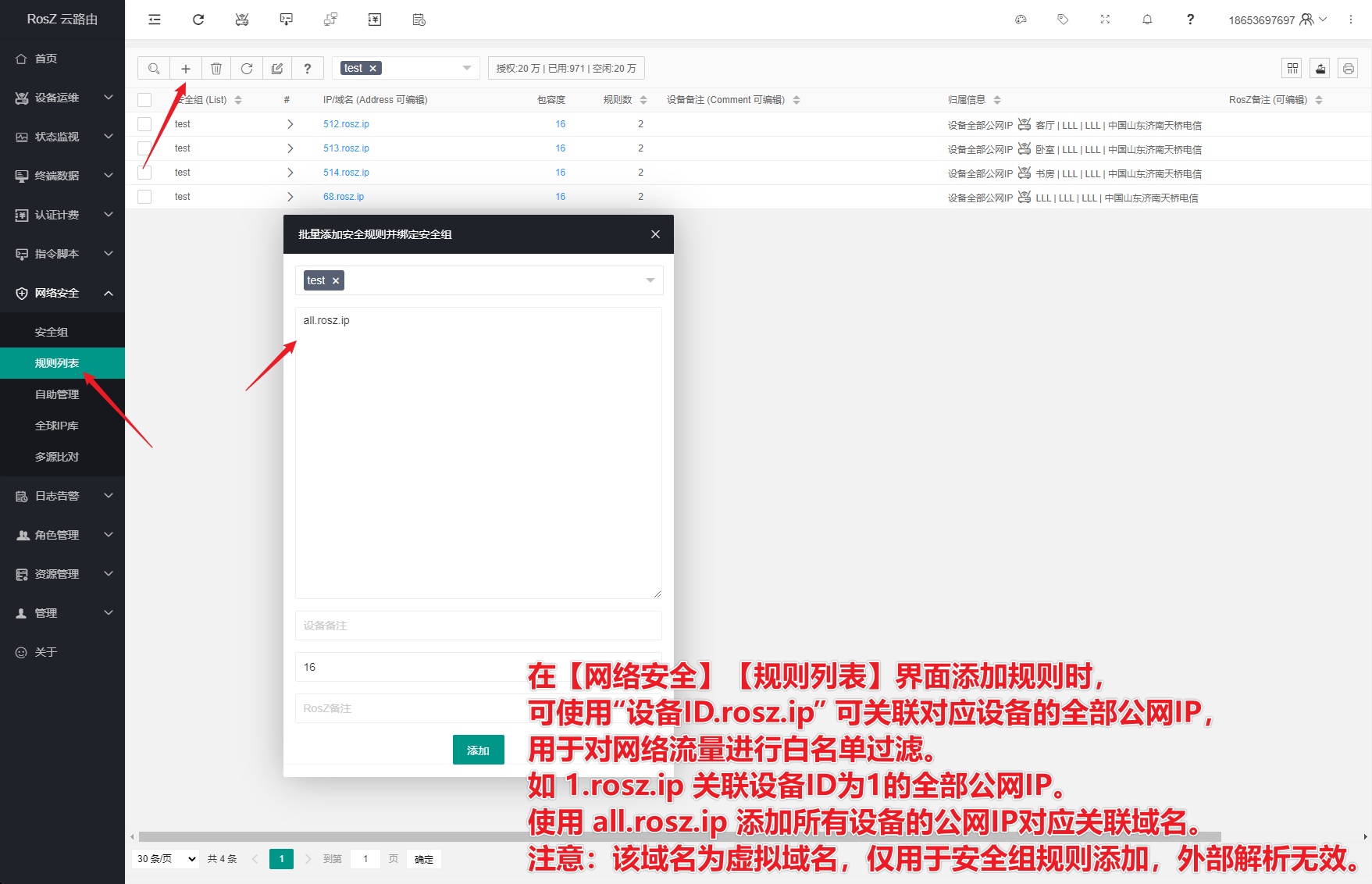Open the router device management icon

point(242,19)
